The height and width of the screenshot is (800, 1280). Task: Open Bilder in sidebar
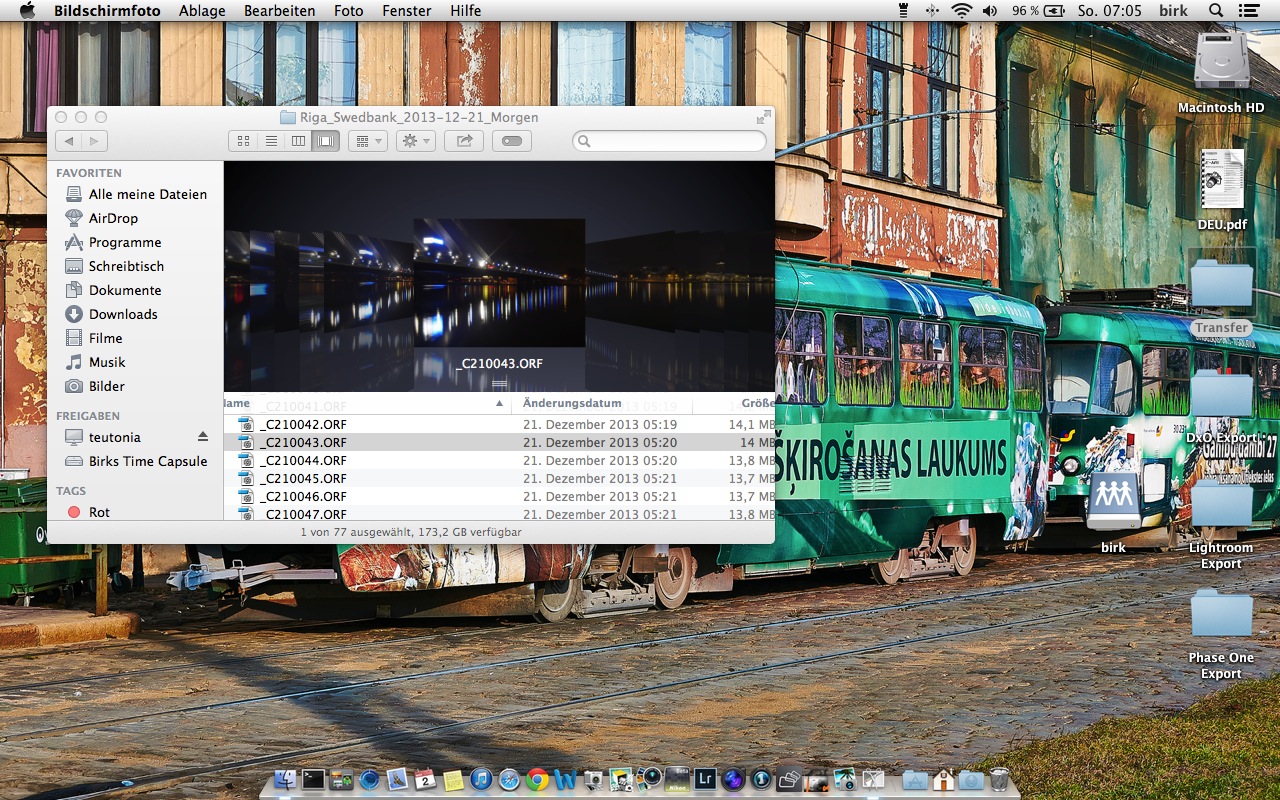click(x=95, y=386)
